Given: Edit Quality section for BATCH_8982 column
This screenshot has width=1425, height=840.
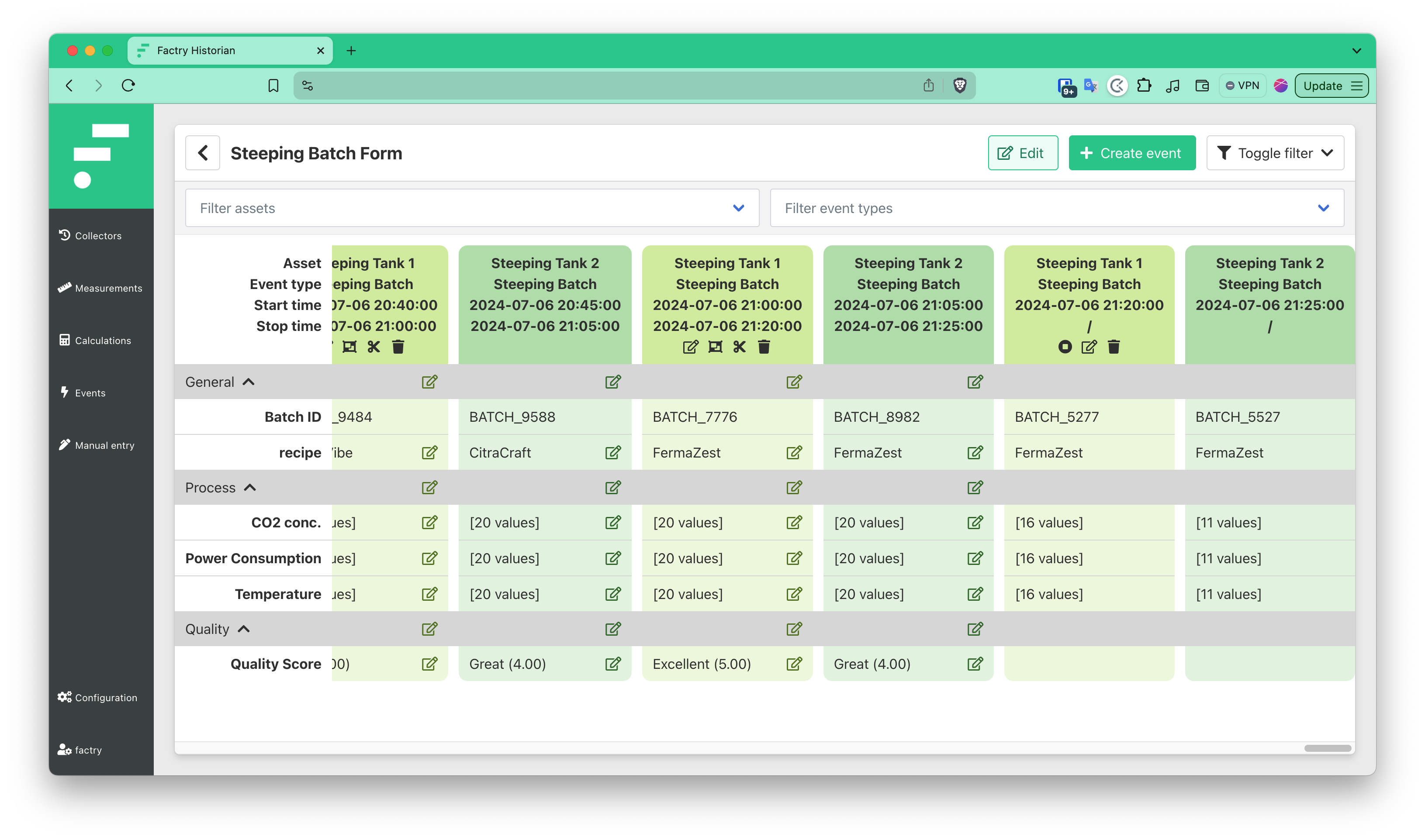Looking at the screenshot, I should coord(975,628).
